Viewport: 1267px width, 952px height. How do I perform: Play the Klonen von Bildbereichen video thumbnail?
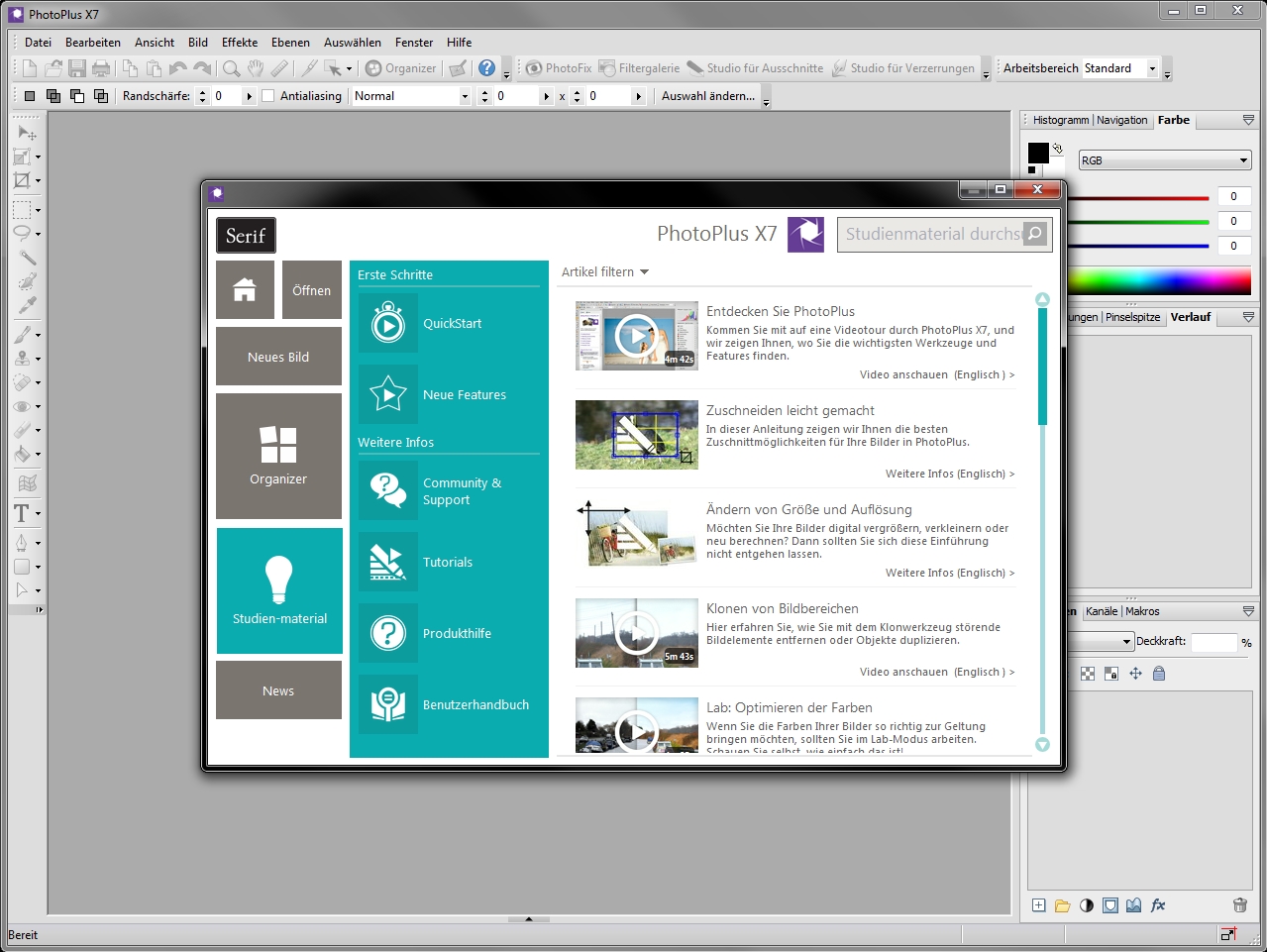(x=637, y=633)
